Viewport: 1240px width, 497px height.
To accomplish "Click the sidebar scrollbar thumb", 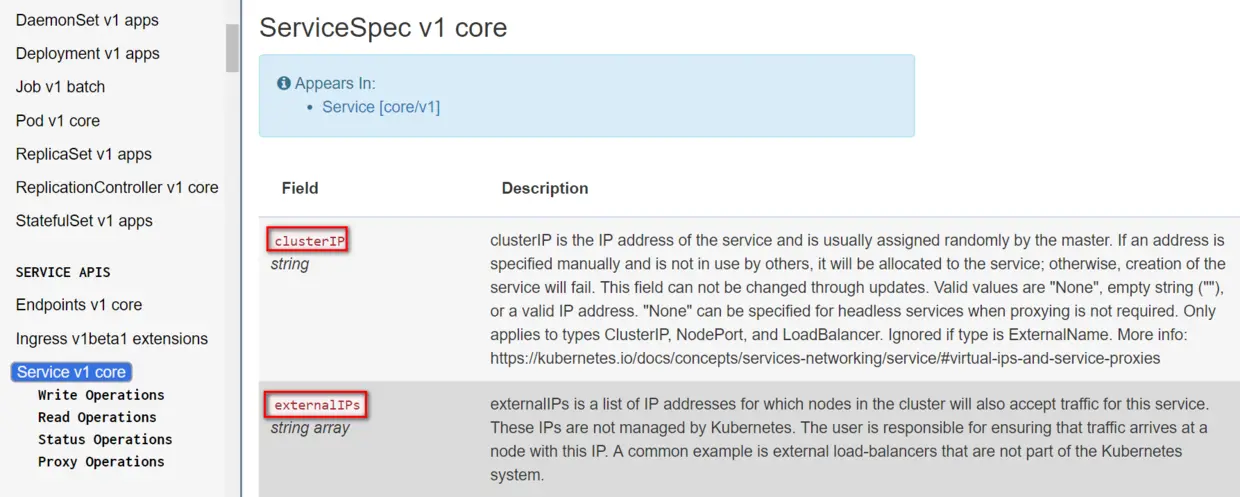I will coord(232,48).
